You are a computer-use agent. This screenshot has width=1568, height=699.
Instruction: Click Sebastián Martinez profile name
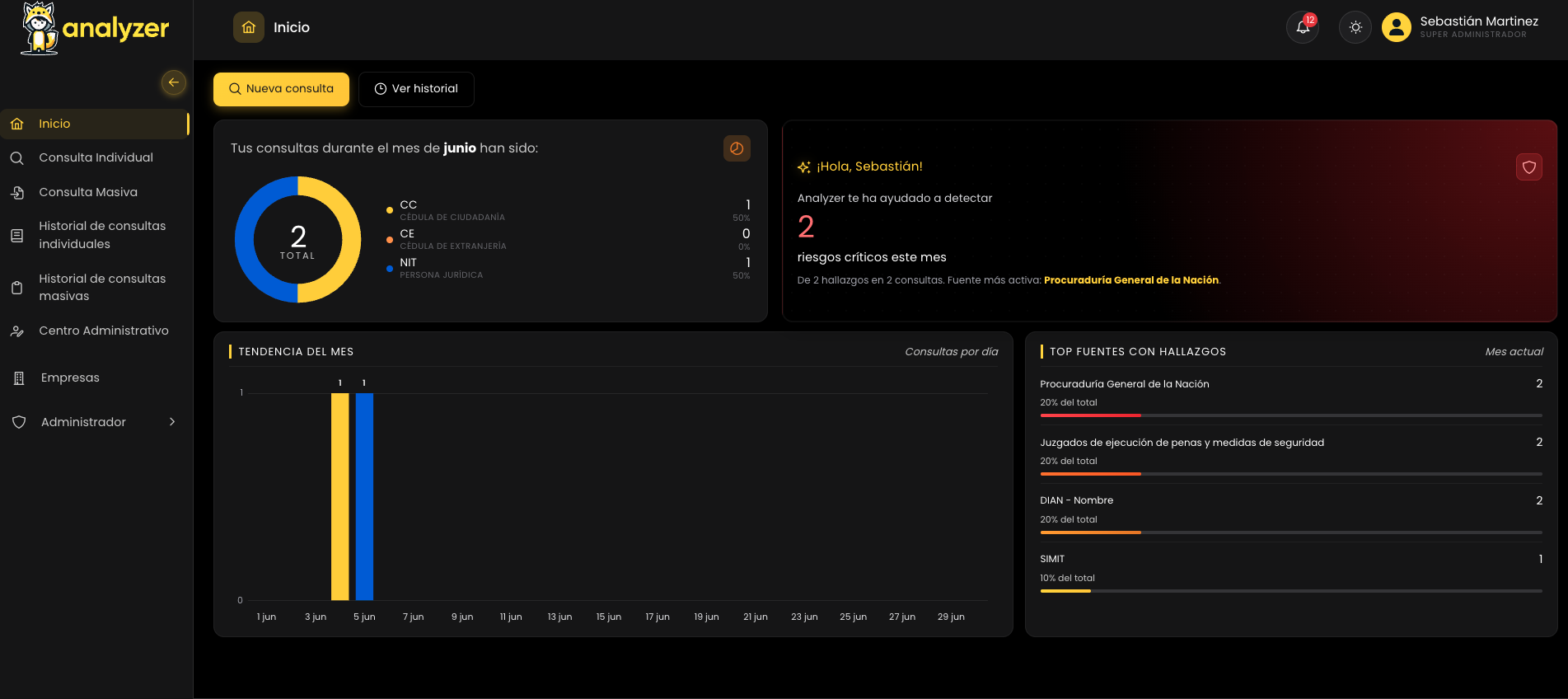click(1479, 21)
